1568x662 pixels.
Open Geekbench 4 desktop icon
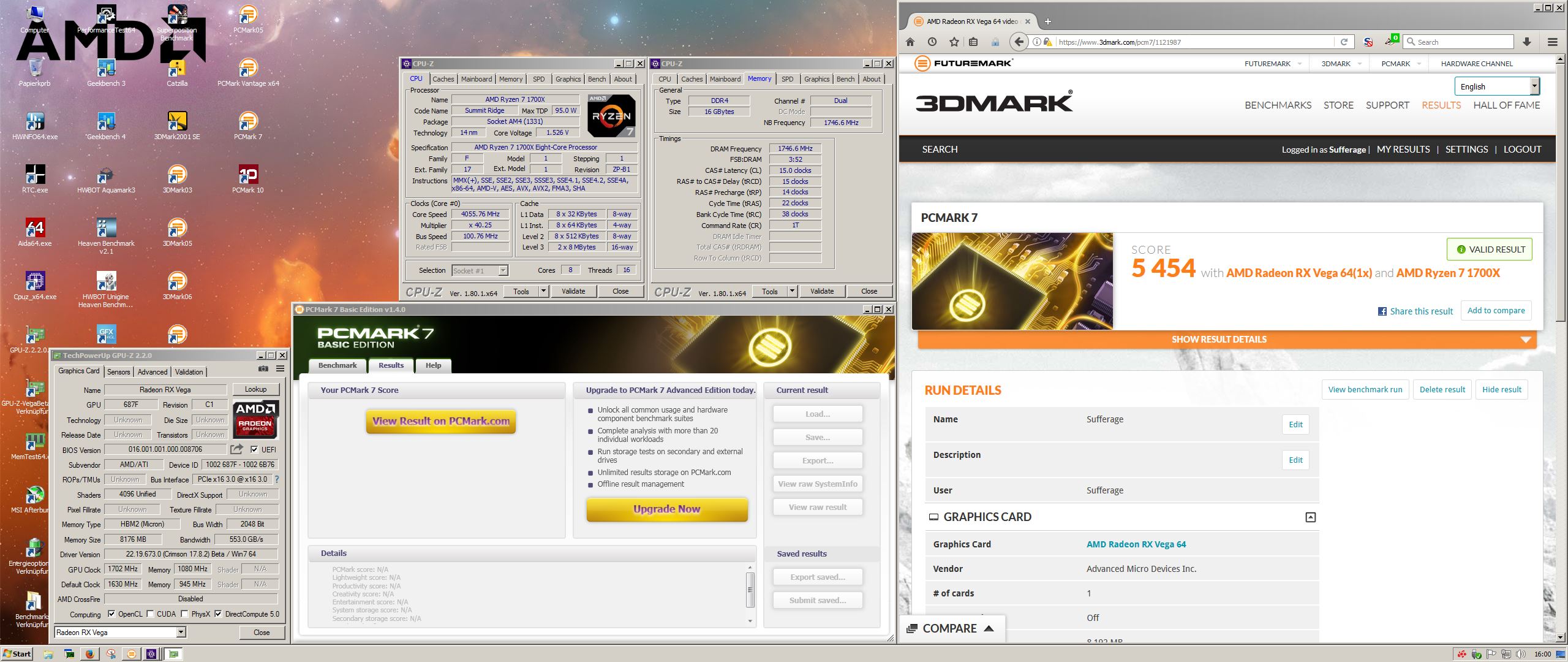(106, 125)
